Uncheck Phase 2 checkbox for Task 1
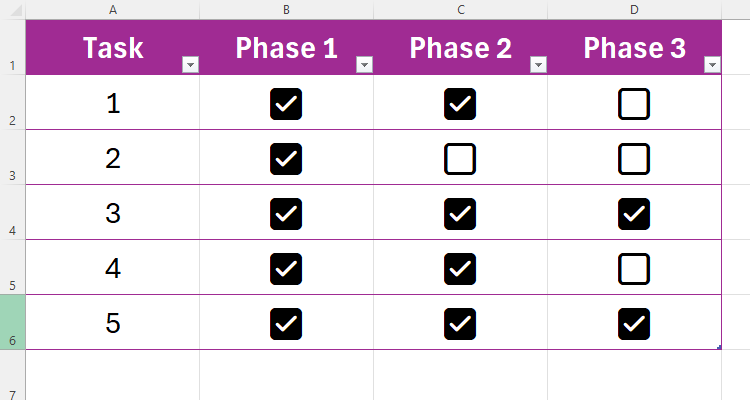750x400 pixels. pos(460,103)
